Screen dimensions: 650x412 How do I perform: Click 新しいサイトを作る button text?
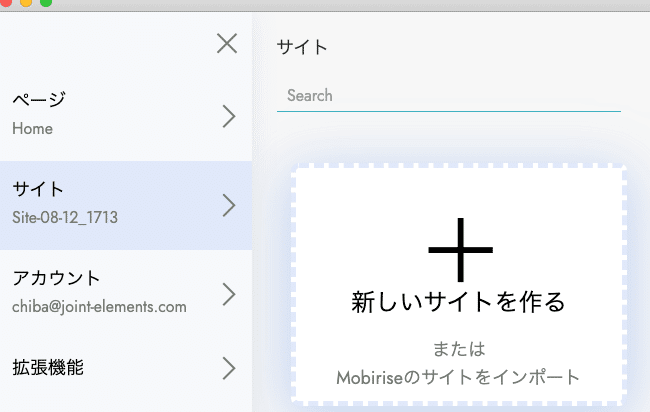point(458,302)
